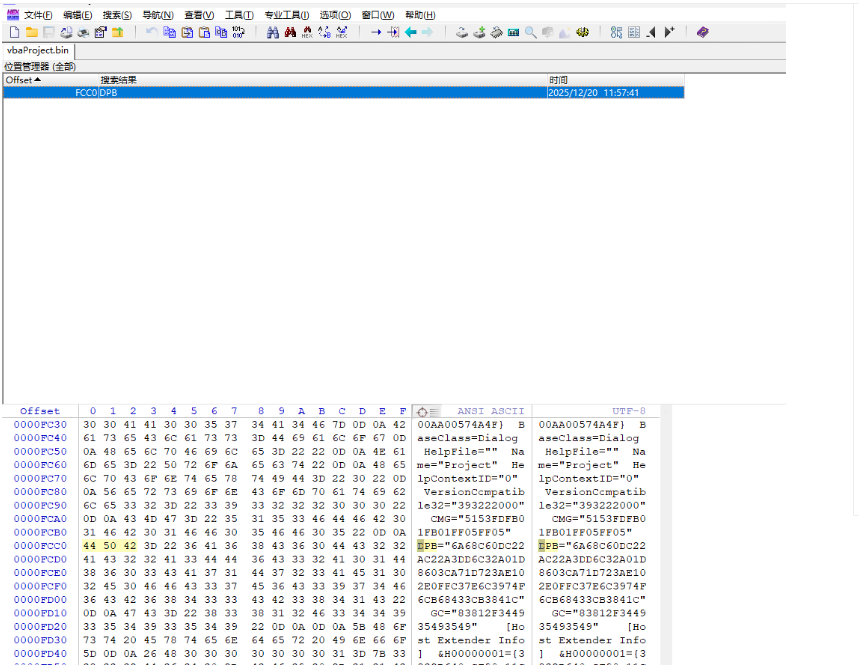Viewport: 859px width, 668px height.
Task: Sort by the Offset column header
Action: click(20, 79)
